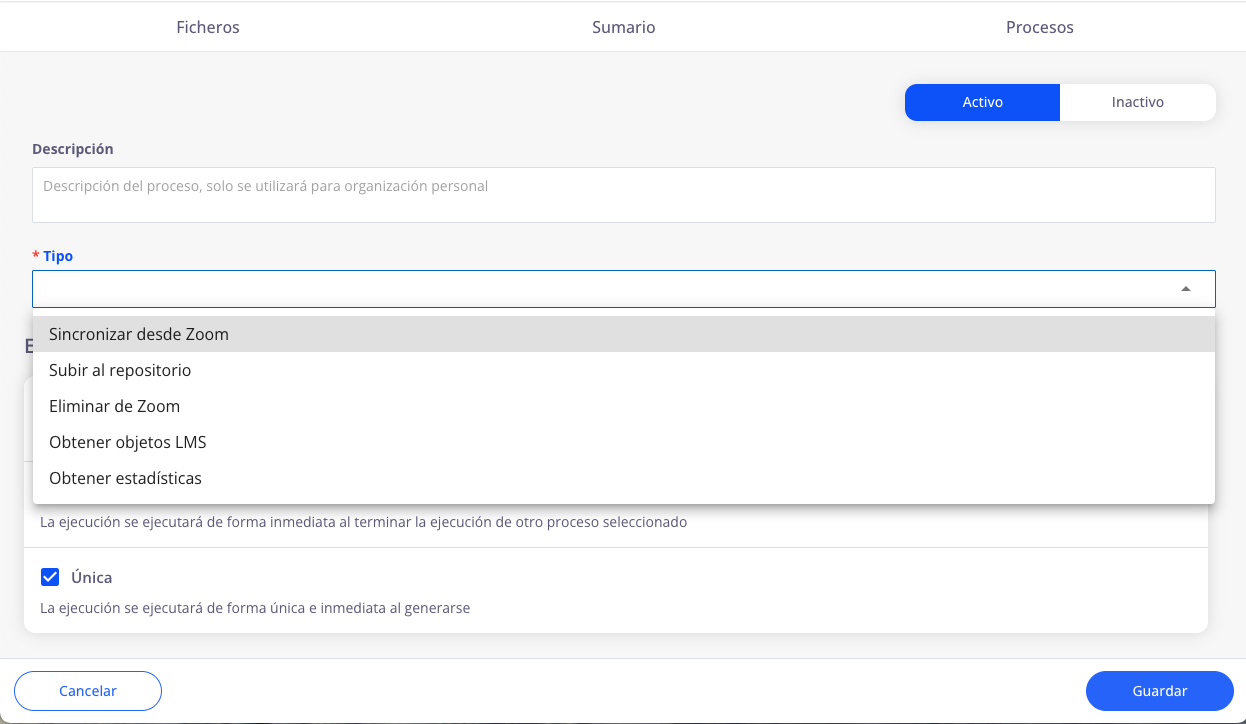Save with the Guardar button

click(1160, 691)
